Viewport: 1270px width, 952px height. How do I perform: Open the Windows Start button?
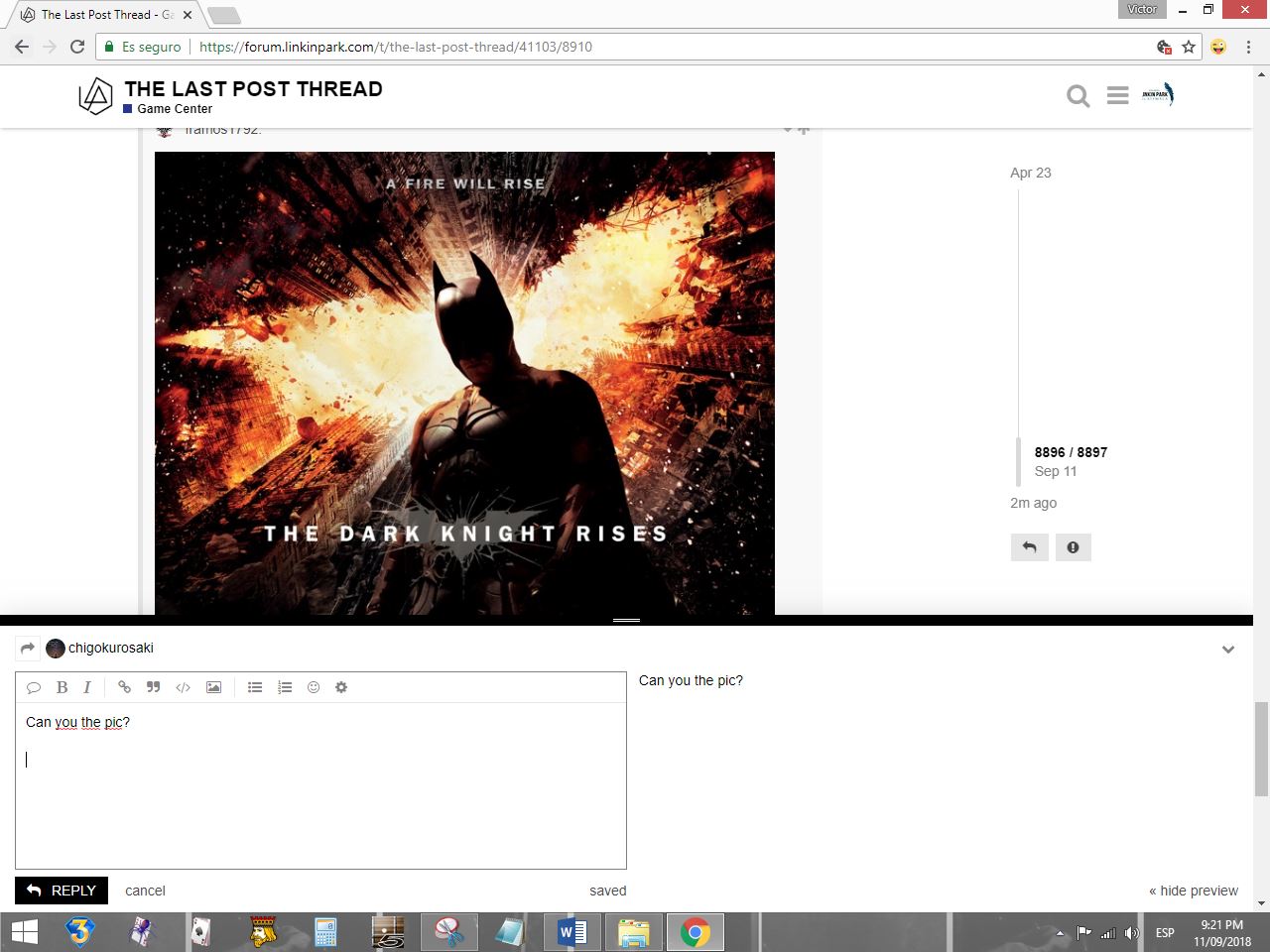tap(24, 932)
